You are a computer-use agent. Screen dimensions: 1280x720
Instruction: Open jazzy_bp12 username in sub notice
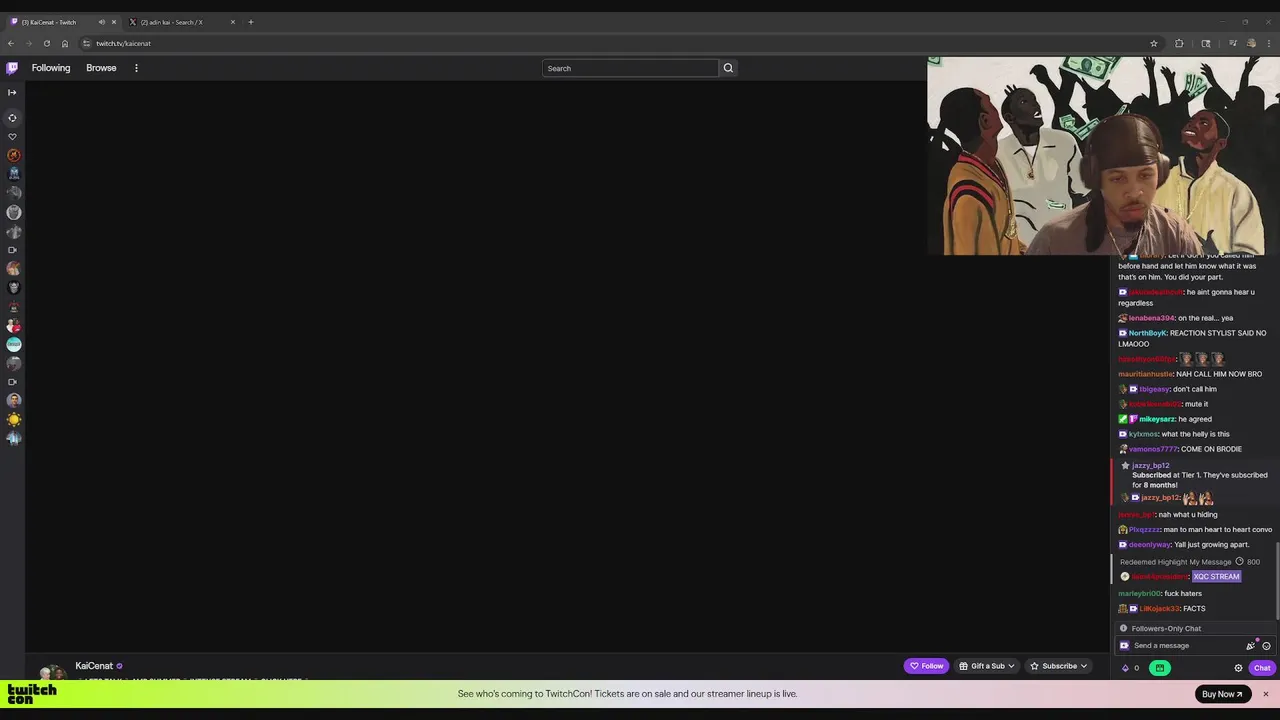[x=1150, y=465]
